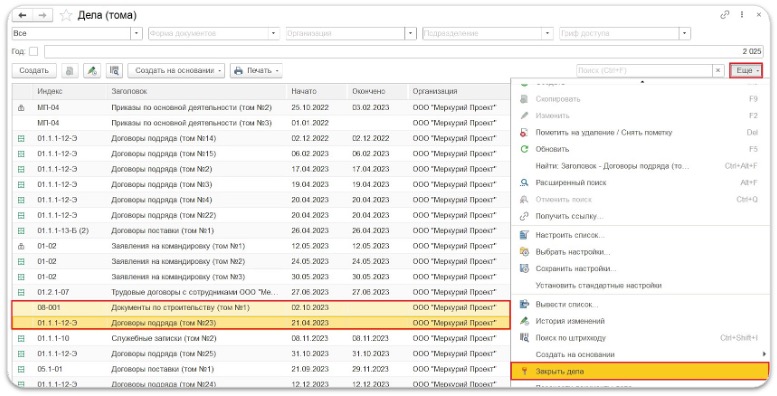Select row Приказы по основной деятельности (том №3)
The image size is (777, 396).
coord(261,123)
